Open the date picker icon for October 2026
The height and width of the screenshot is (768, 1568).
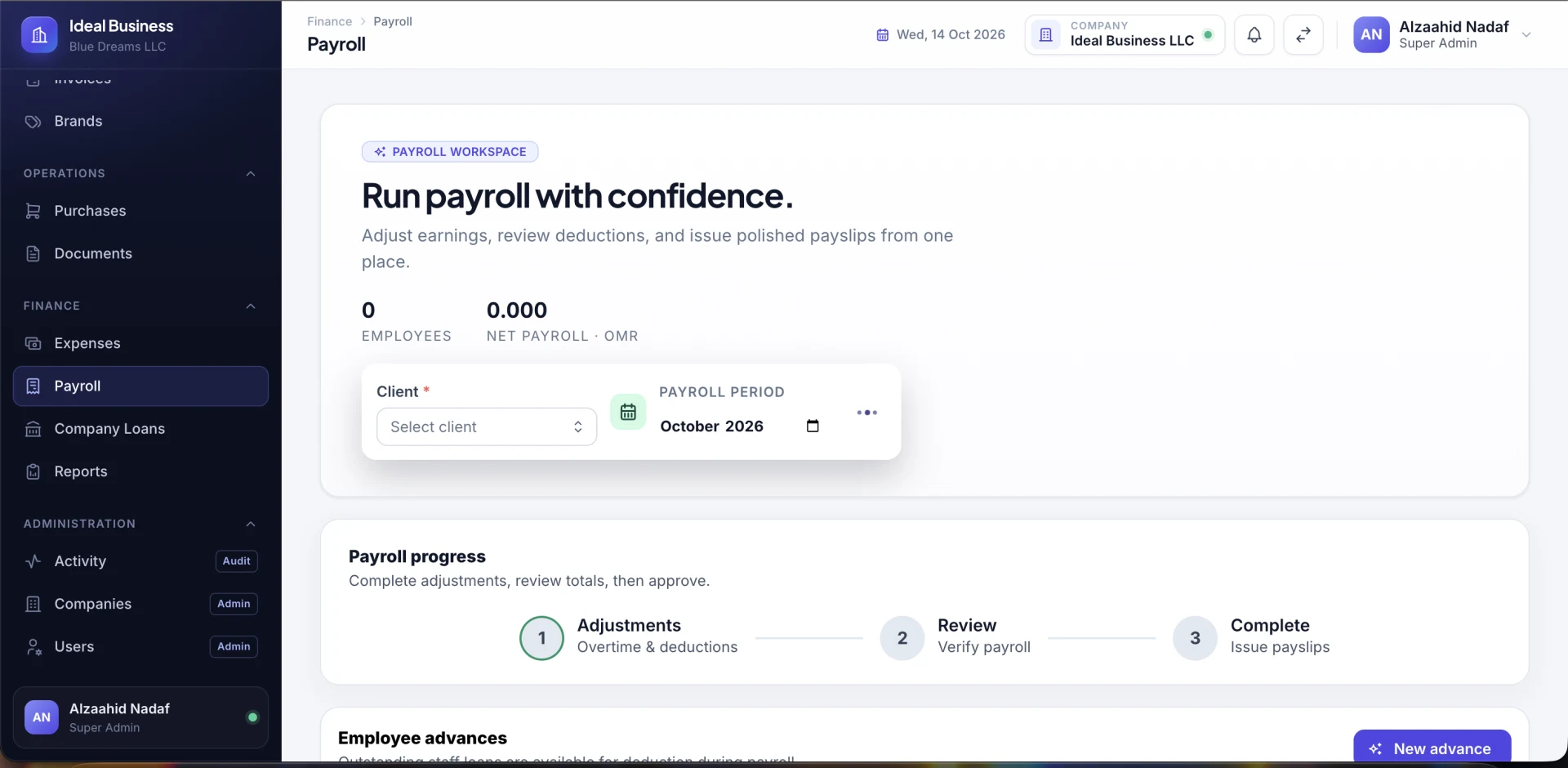pos(813,426)
